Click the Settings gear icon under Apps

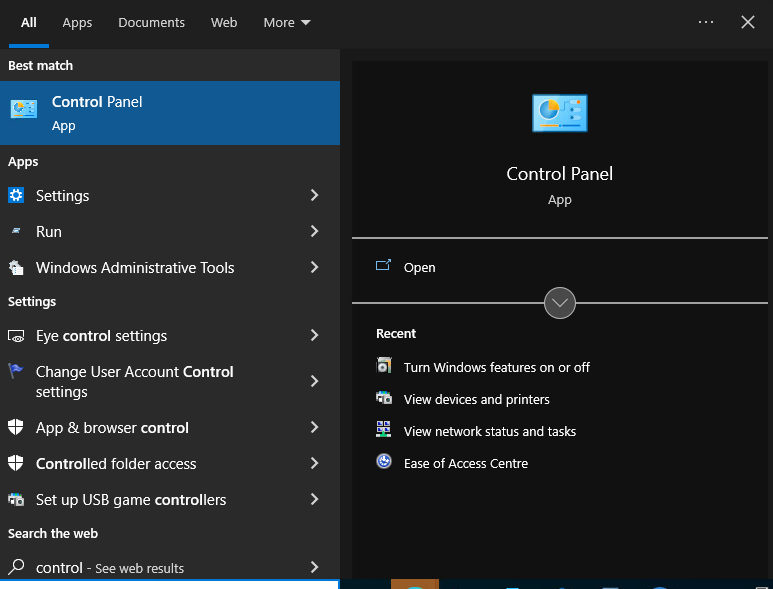pos(16,196)
